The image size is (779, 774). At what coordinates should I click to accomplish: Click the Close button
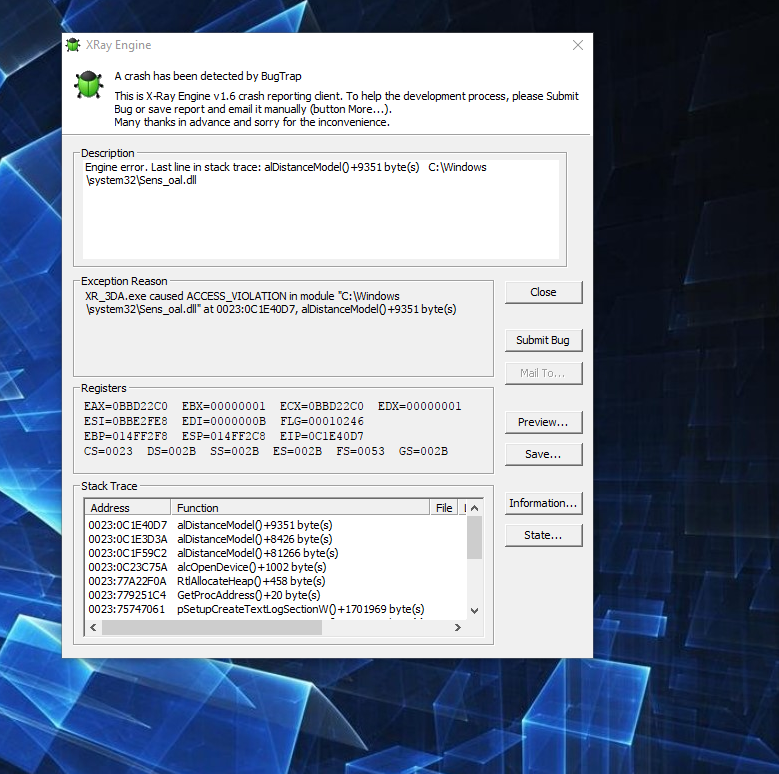coord(543,292)
